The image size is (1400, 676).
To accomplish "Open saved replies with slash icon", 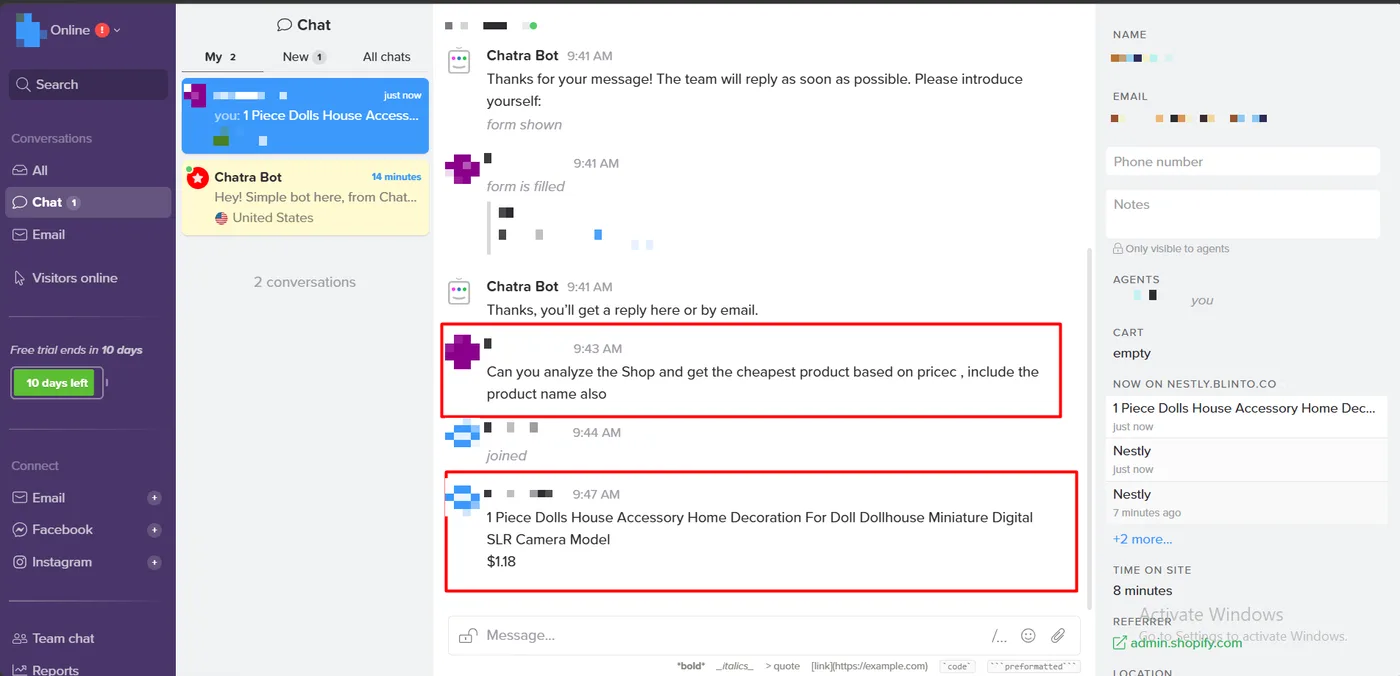I will (999, 636).
